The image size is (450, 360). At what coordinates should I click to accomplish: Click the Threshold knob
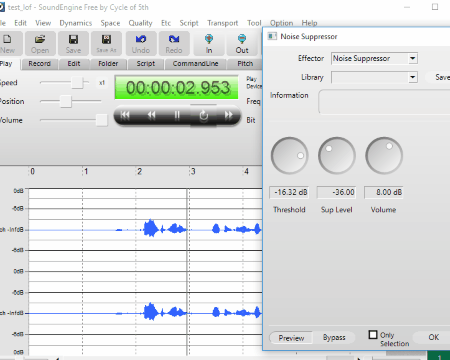(x=289, y=156)
